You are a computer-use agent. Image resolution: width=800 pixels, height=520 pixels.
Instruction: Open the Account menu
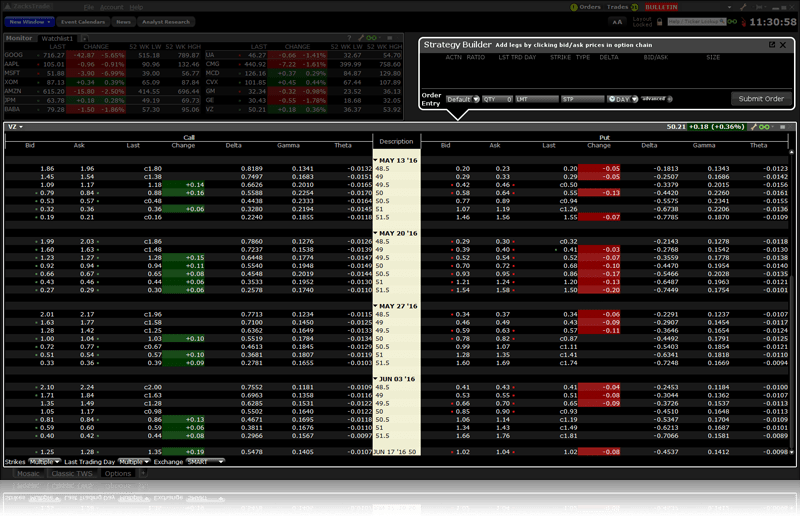click(111, 7)
